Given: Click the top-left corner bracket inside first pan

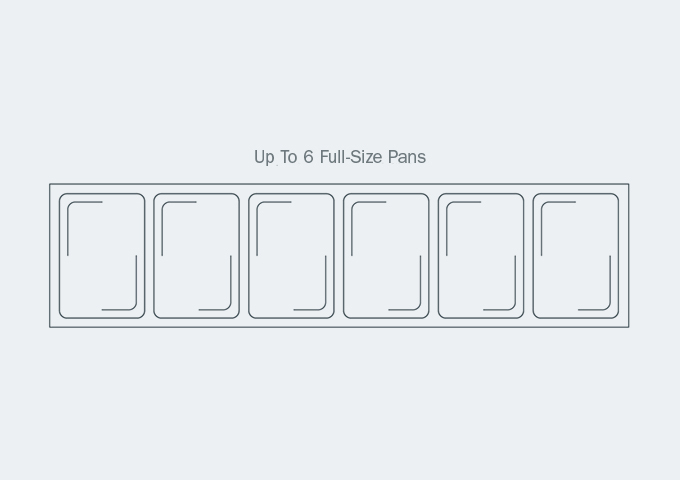Looking at the screenshot, I should click(85, 229).
